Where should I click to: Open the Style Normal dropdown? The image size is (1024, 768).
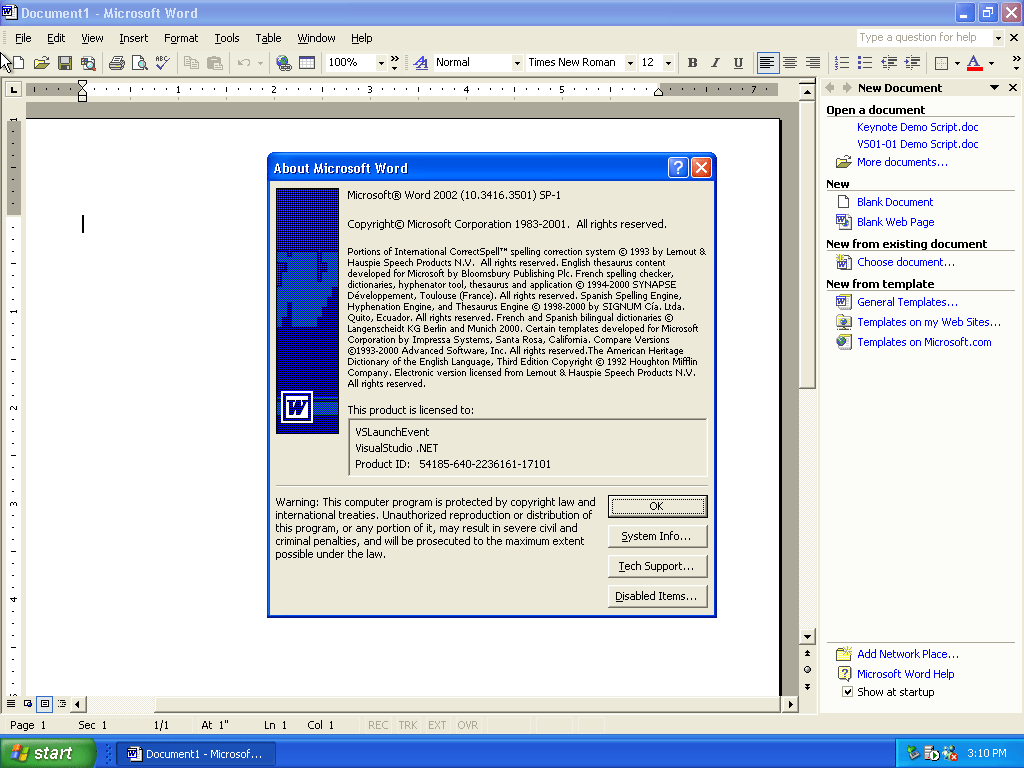[x=517, y=63]
